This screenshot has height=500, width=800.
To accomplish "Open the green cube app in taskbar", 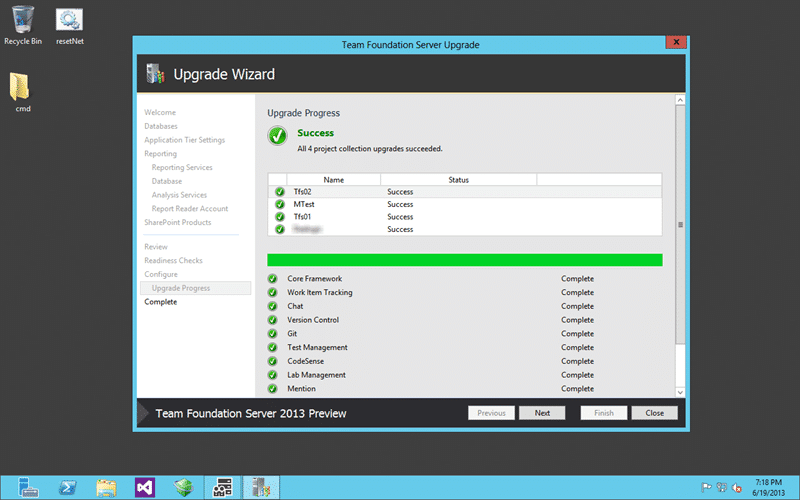I will [x=183, y=488].
